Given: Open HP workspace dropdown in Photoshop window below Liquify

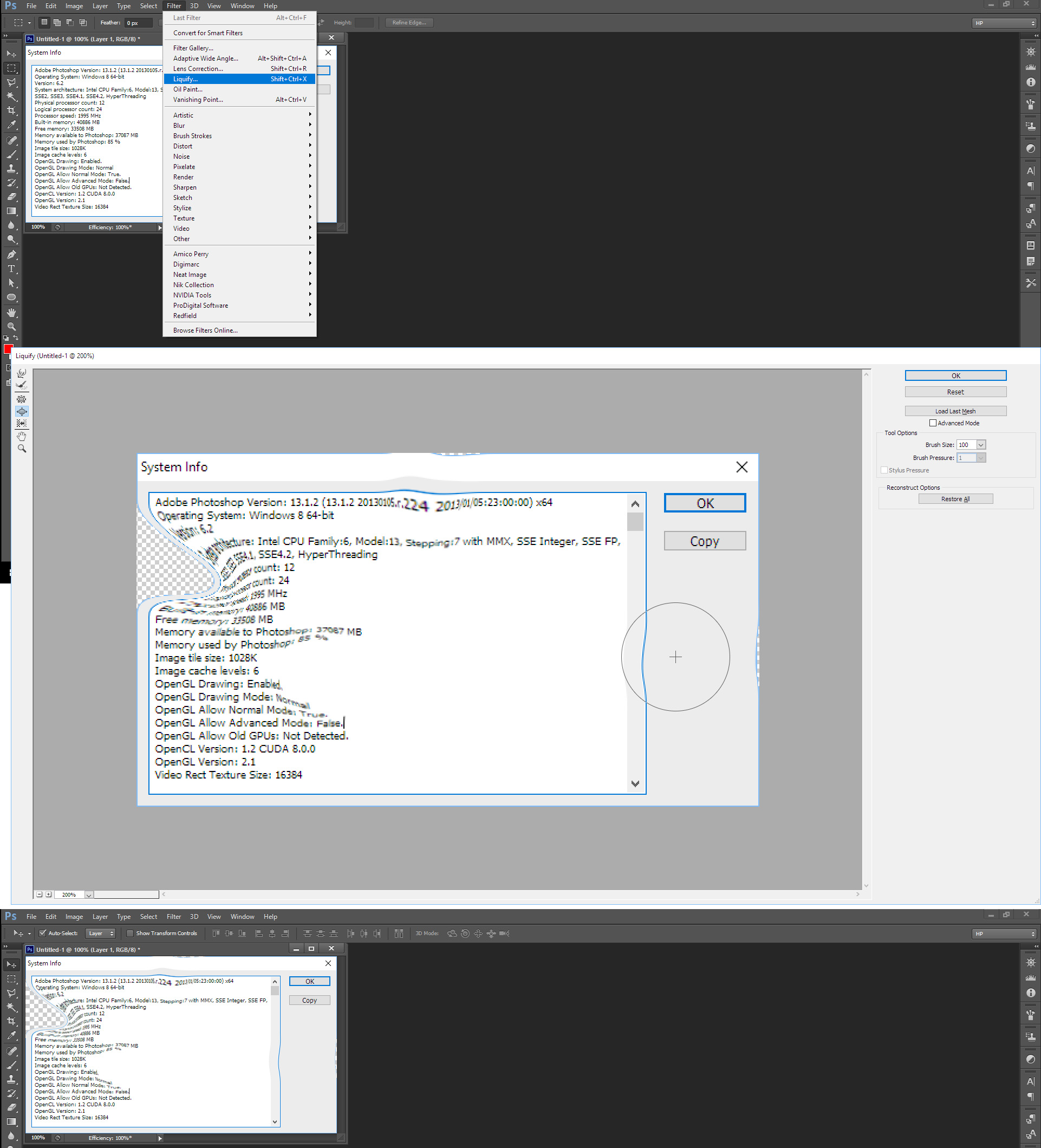Looking at the screenshot, I should 1004,933.
